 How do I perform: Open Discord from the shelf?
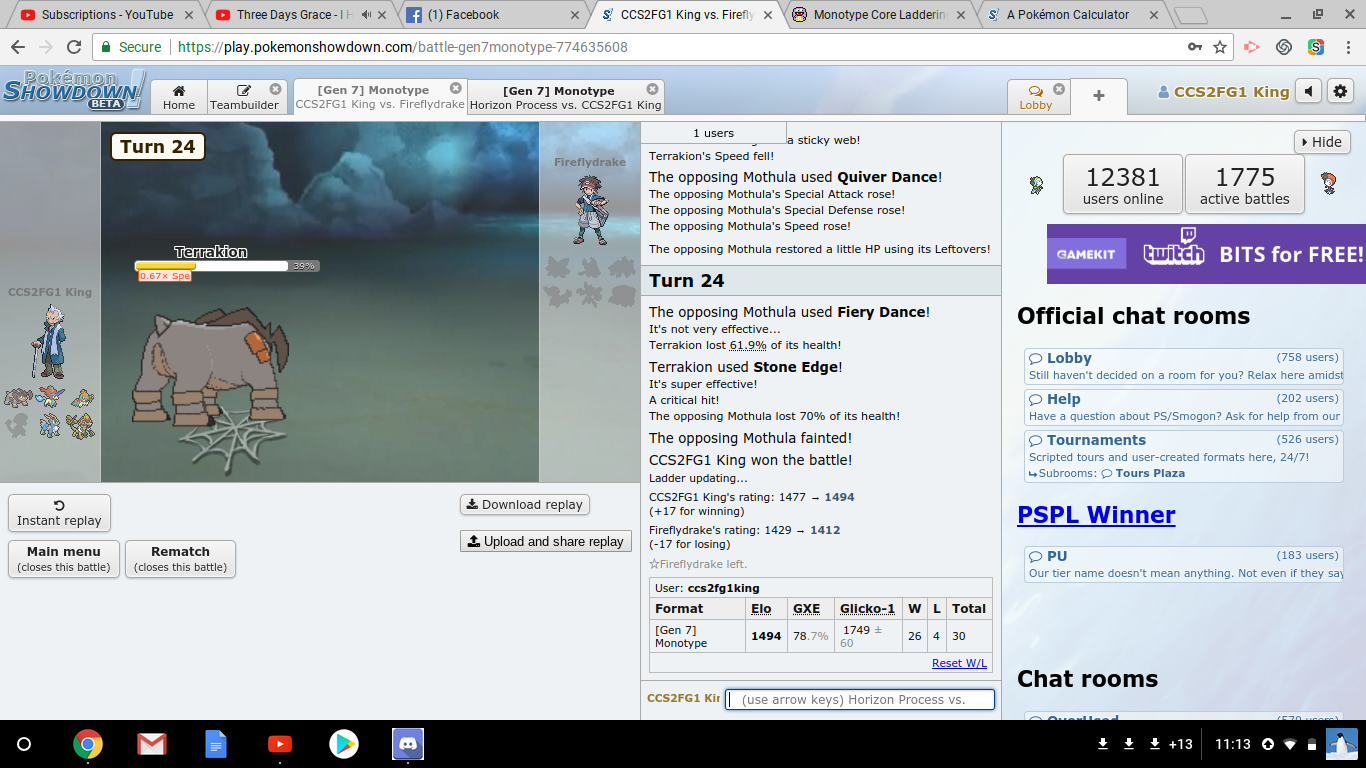tap(408, 744)
